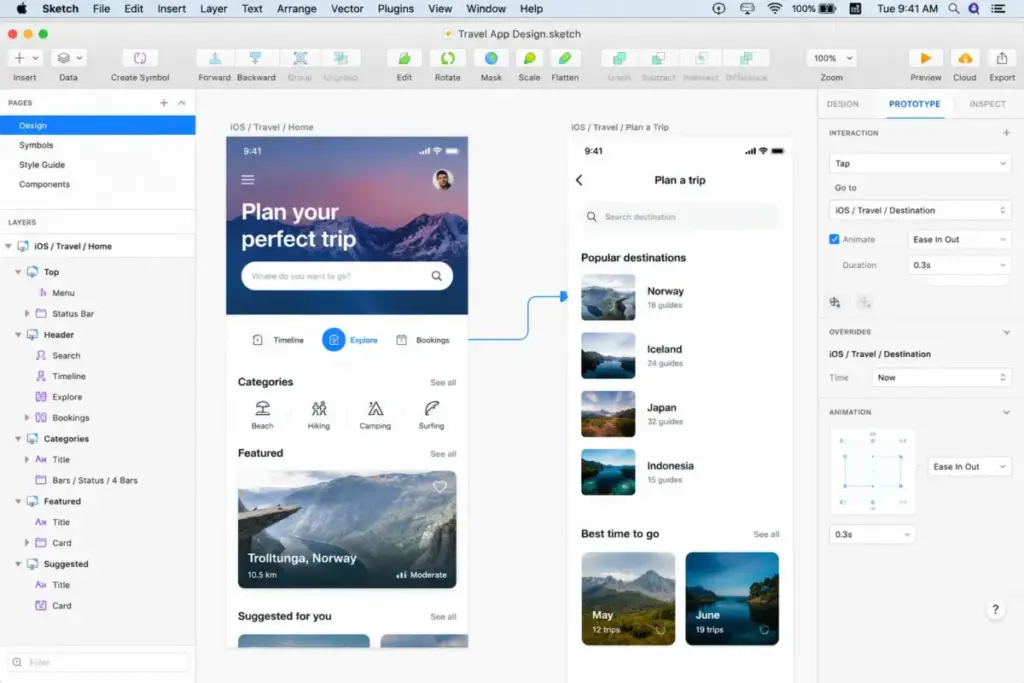Click the Beach category icon
Screen dimensions: 1024x683
click(x=263, y=409)
